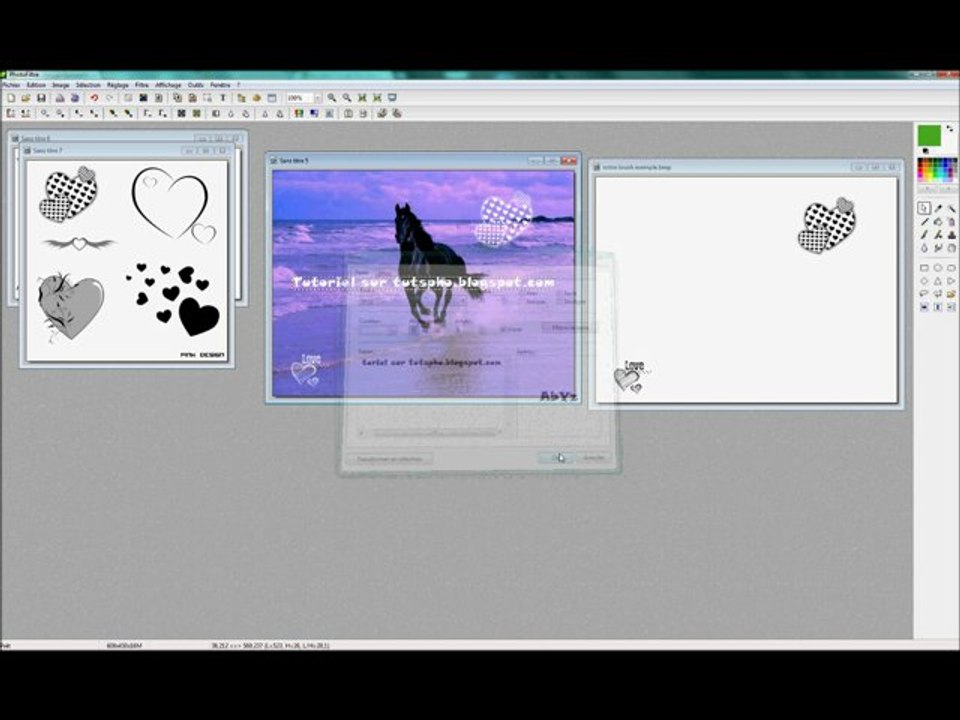Select the Blur water-drop tool
Viewport: 960px width, 720px height.
924,249
